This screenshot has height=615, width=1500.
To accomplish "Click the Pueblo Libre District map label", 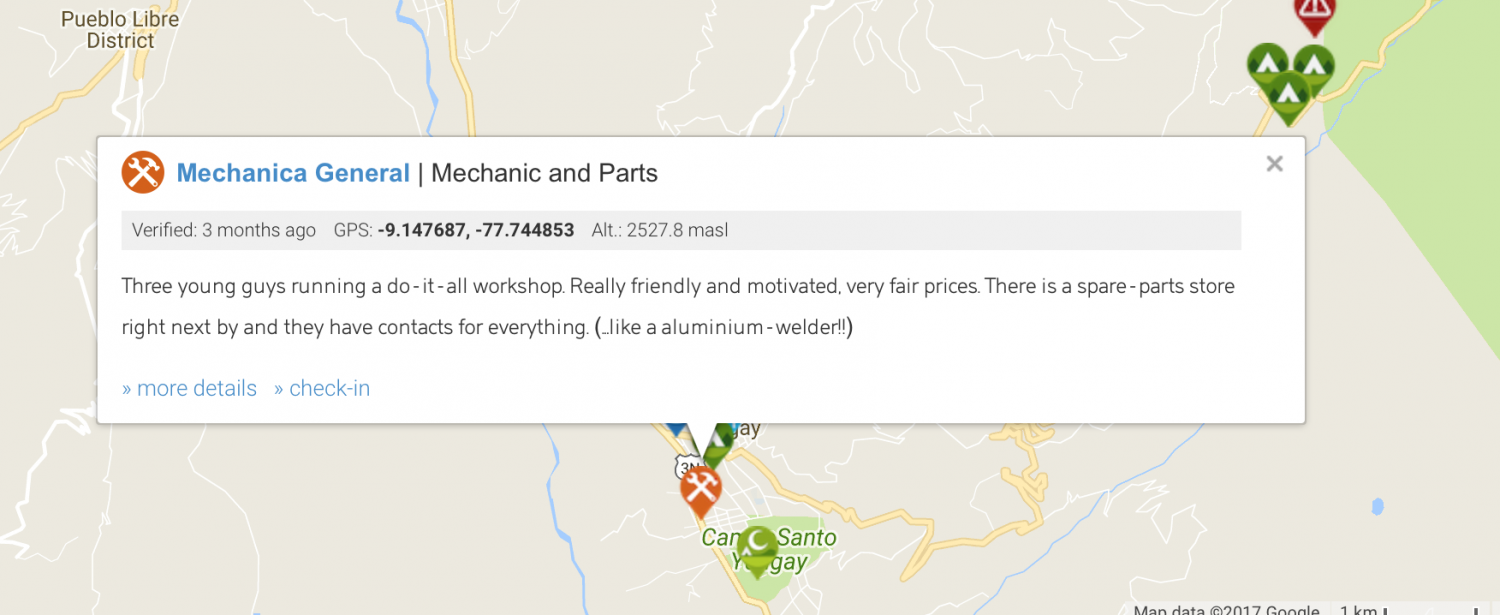I will click(x=106, y=30).
